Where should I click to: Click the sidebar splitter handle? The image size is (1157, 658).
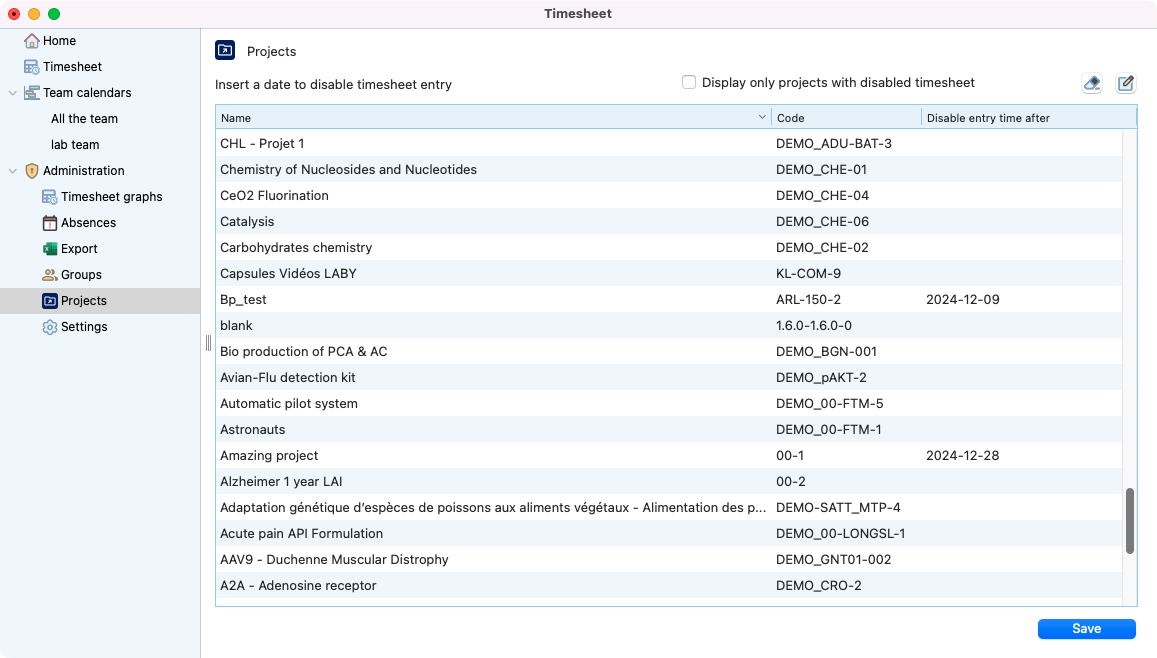(x=208, y=343)
